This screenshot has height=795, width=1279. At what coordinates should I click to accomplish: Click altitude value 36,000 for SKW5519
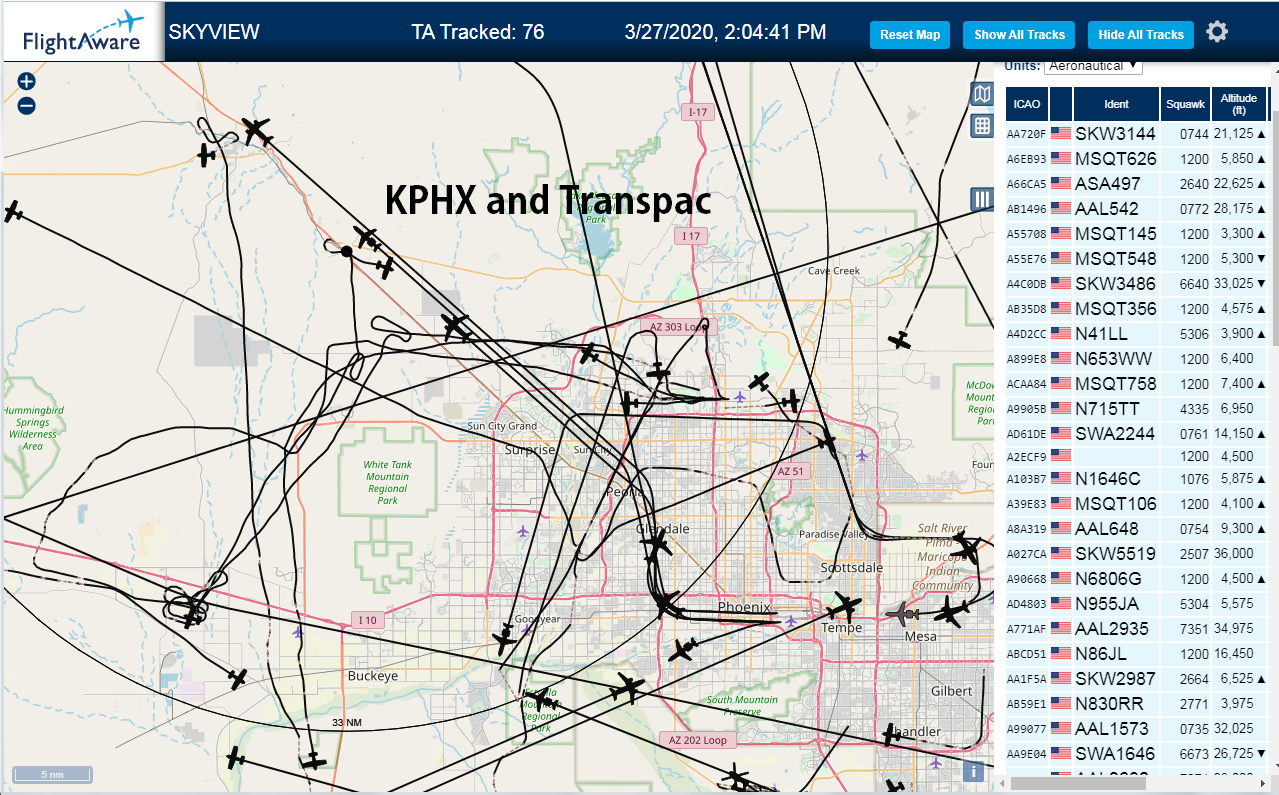1234,554
